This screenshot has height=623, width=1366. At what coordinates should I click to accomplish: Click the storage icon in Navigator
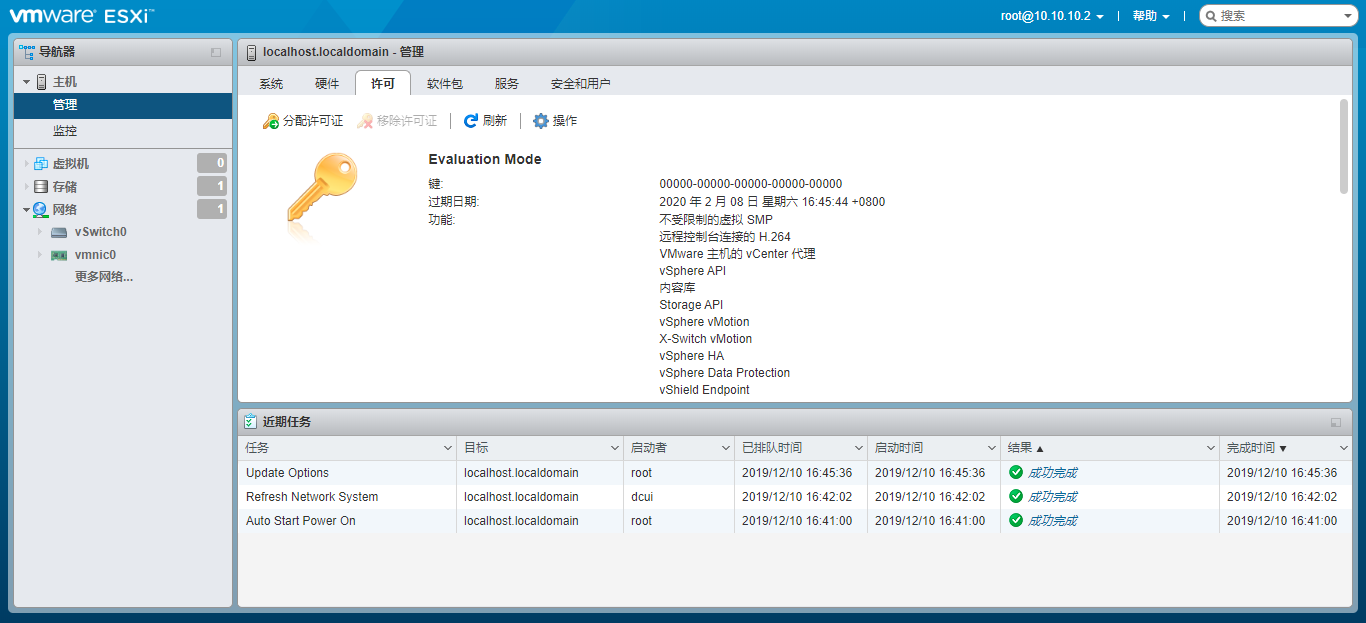point(41,187)
